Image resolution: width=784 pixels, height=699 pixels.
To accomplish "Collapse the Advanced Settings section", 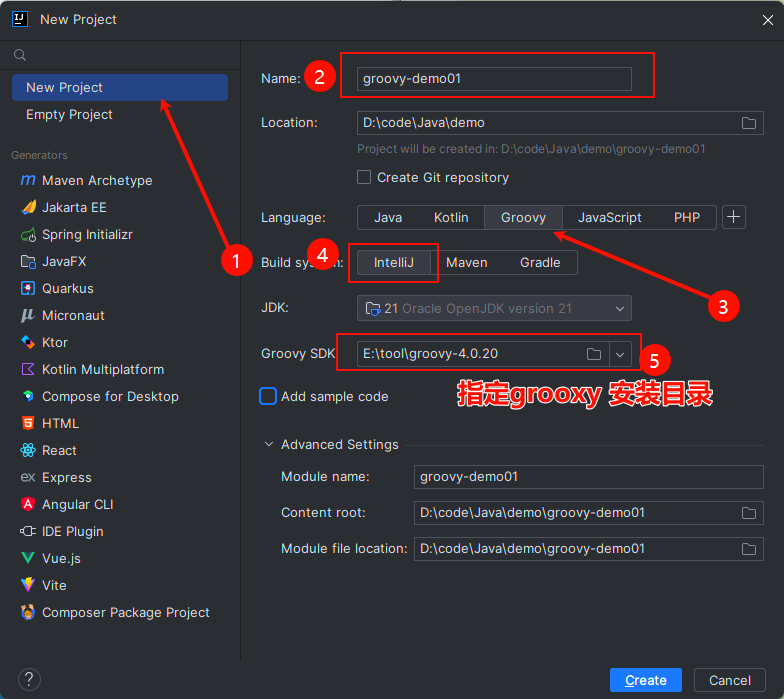I will click(x=269, y=444).
